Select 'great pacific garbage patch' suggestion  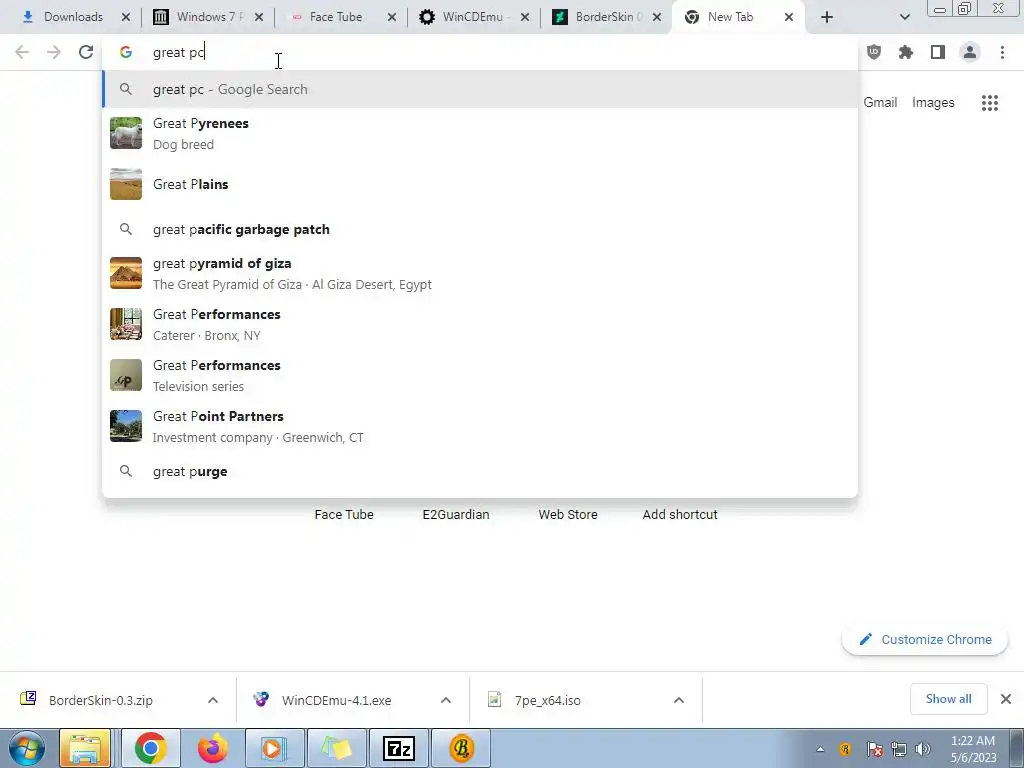point(480,229)
